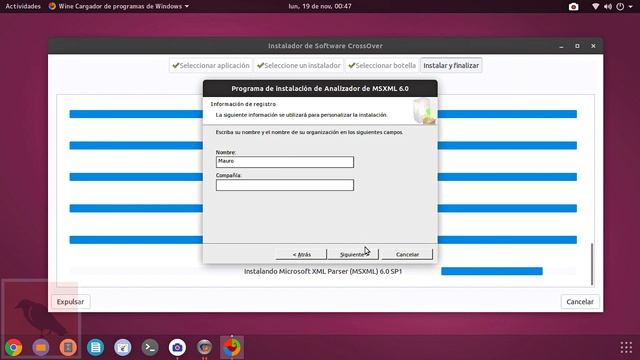Launch the blue text document editor dock icon
640x360 pixels.
(96, 347)
